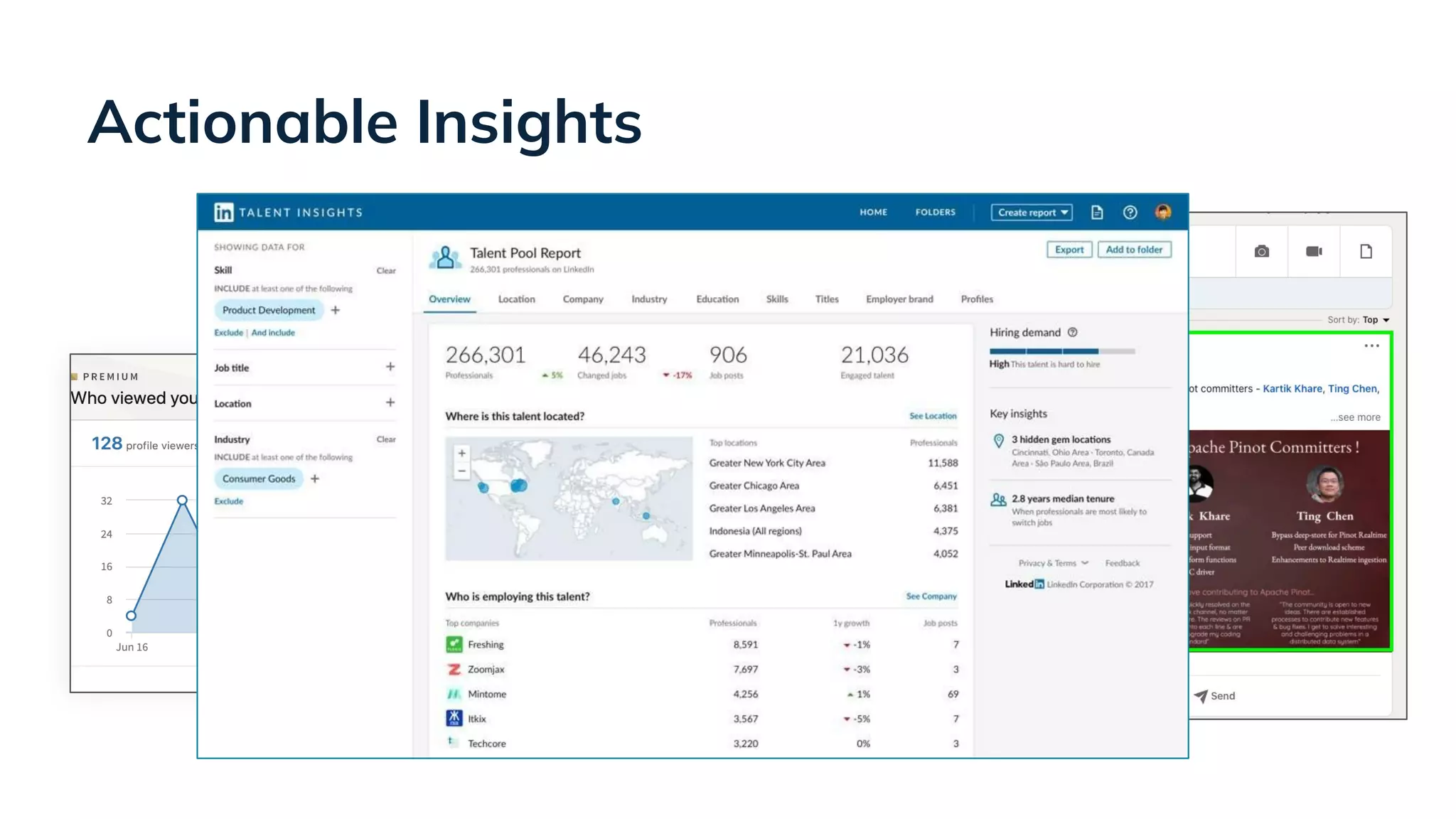
Task: Open the Sort by Top dropdown
Action: pos(1376,320)
